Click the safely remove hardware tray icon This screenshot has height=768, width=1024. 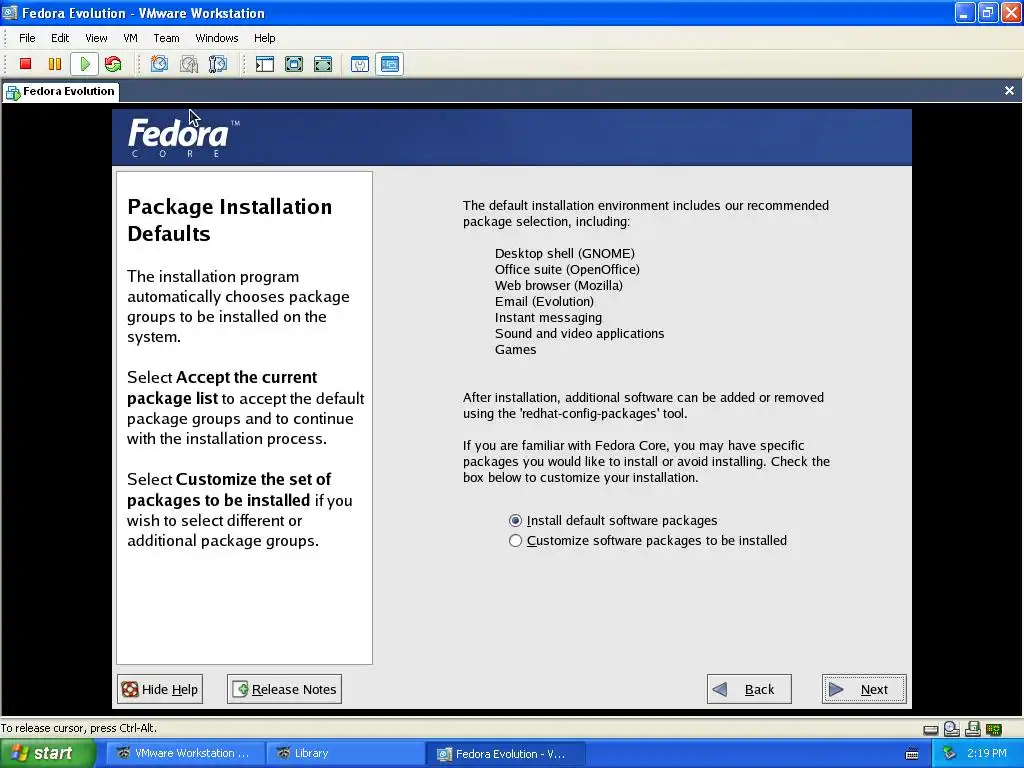coord(950,754)
